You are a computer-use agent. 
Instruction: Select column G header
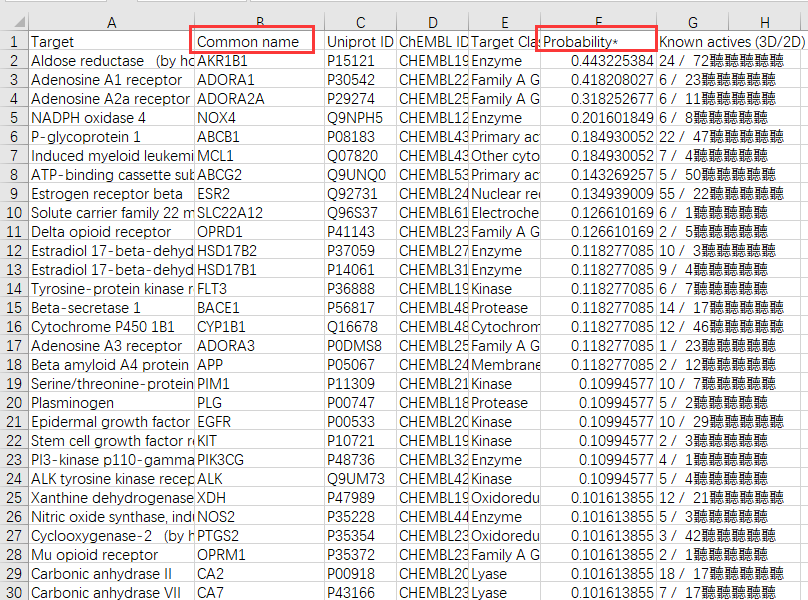(x=693, y=22)
